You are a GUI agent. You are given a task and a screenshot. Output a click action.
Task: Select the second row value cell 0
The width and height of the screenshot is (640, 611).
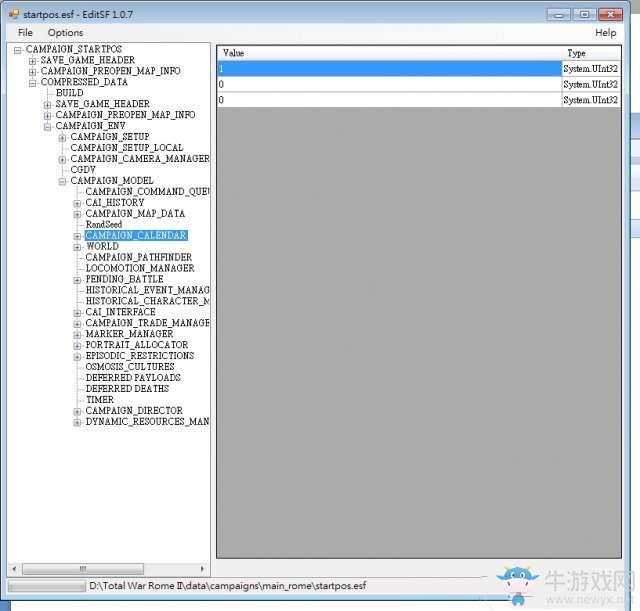390,84
